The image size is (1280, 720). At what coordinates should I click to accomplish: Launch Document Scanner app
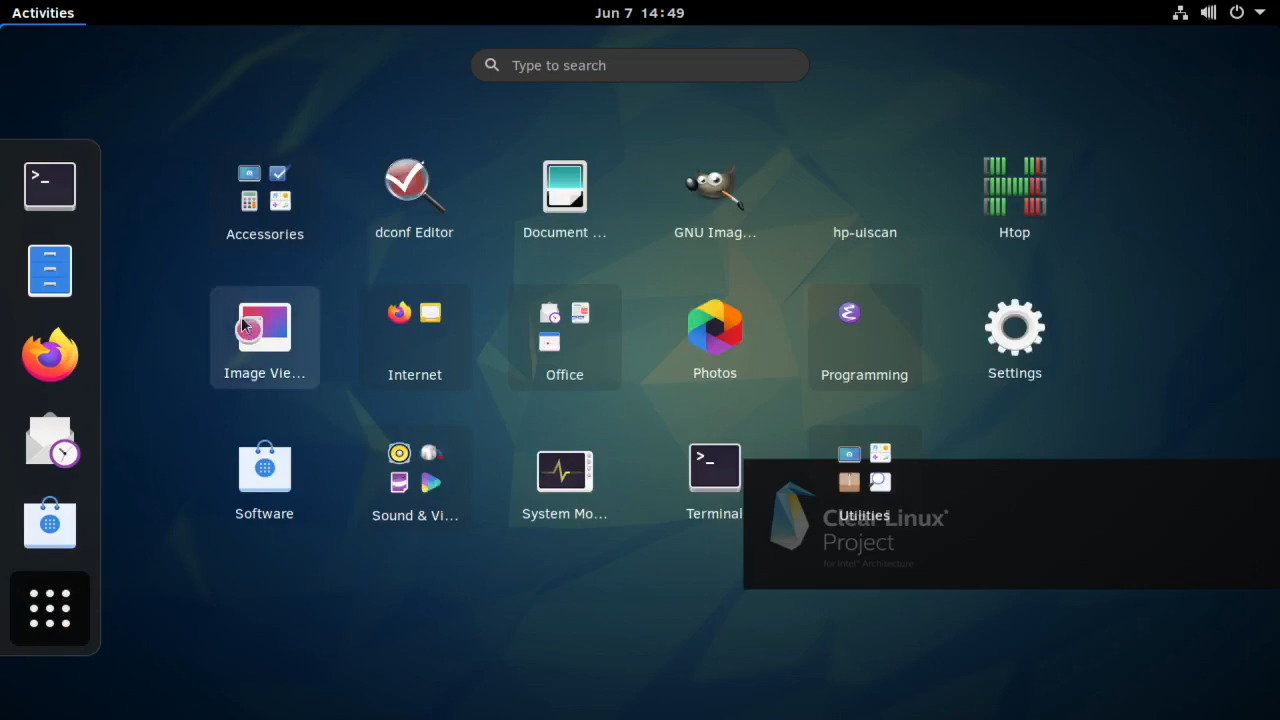click(x=564, y=200)
